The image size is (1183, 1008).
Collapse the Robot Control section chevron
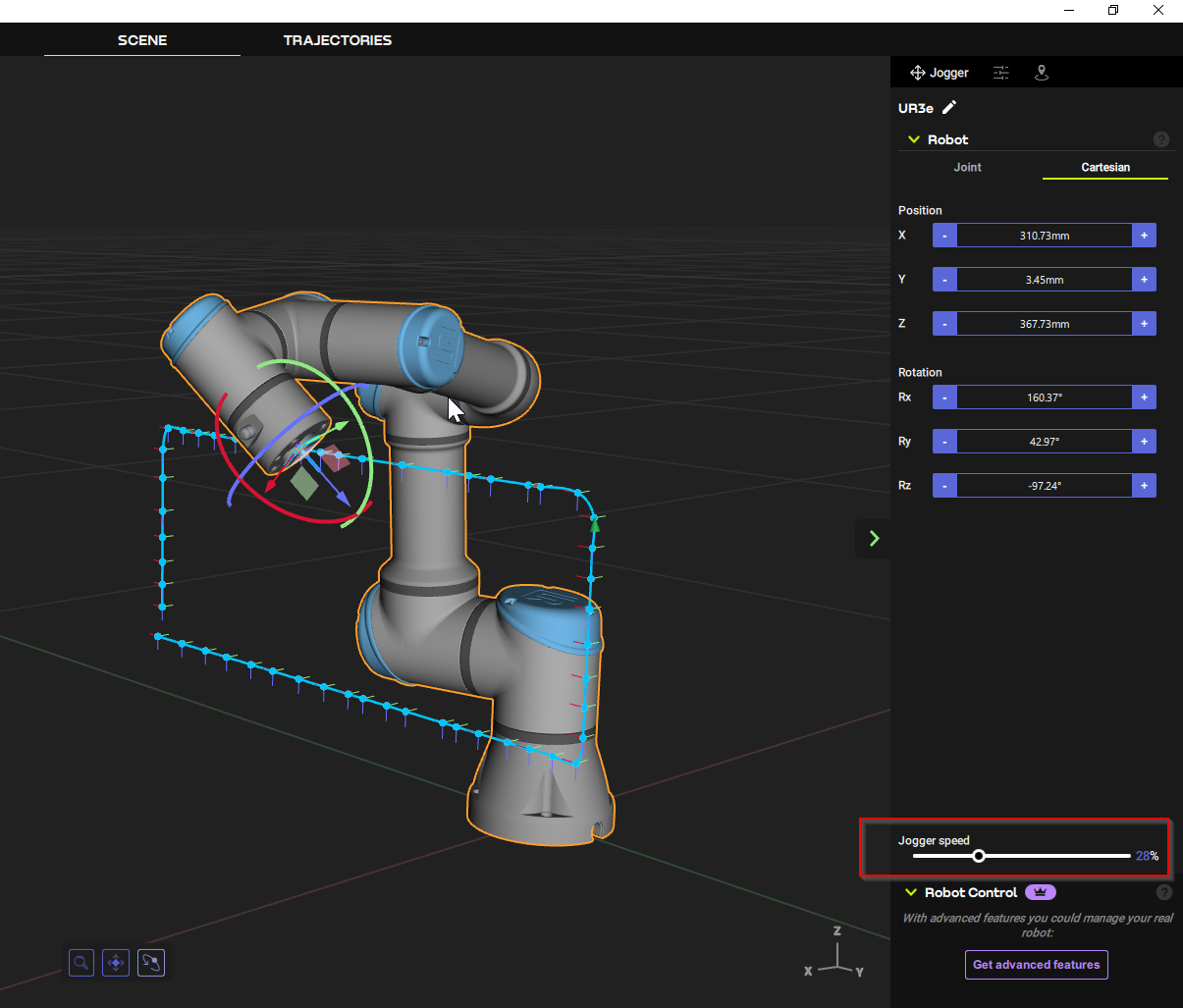click(909, 892)
